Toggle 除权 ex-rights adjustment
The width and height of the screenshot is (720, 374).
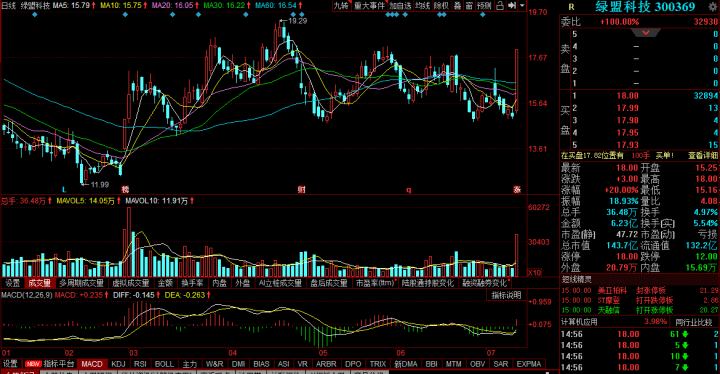click(441, 6)
